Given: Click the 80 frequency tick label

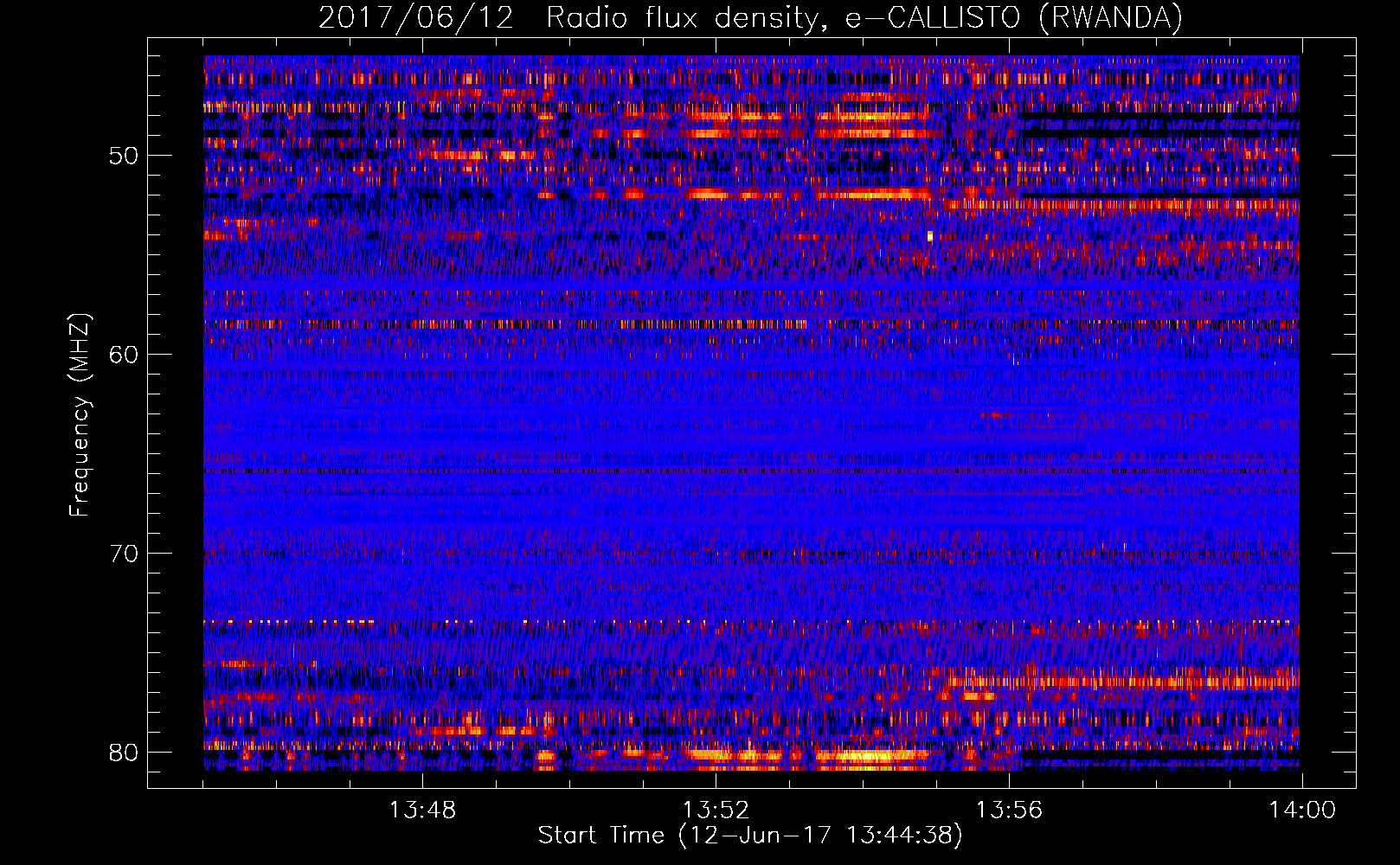Looking at the screenshot, I should point(124,753).
